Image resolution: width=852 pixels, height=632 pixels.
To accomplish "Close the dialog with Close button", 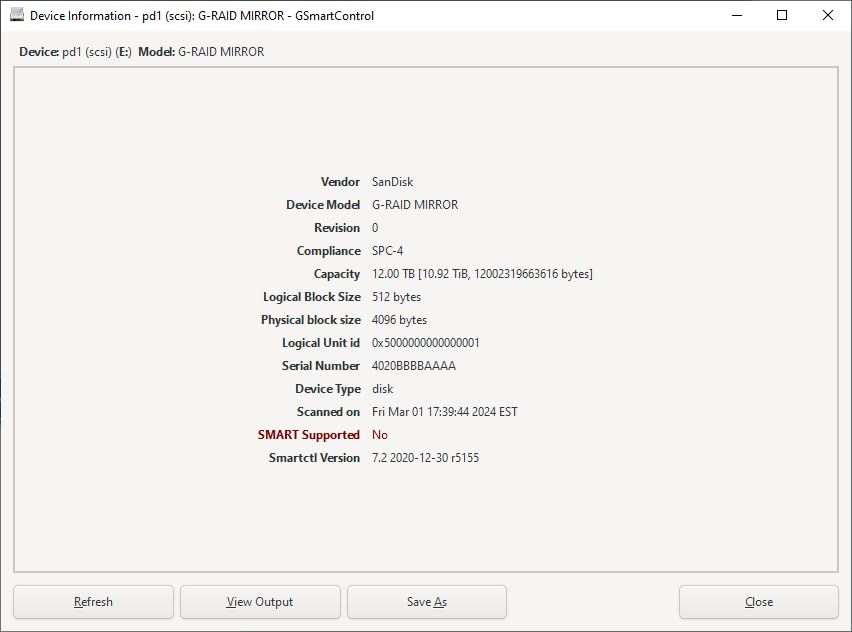I will 759,602.
